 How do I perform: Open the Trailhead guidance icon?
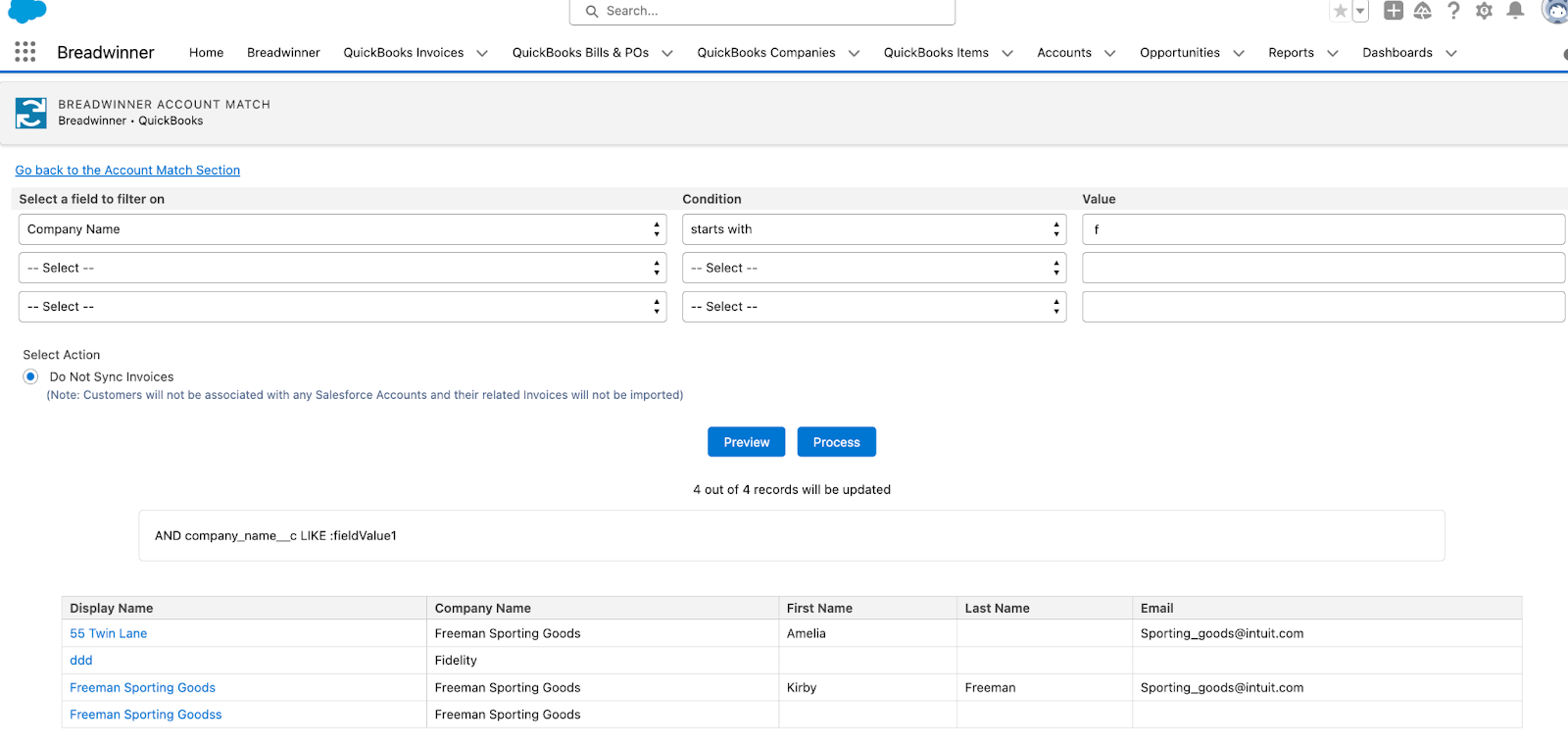tap(1423, 11)
